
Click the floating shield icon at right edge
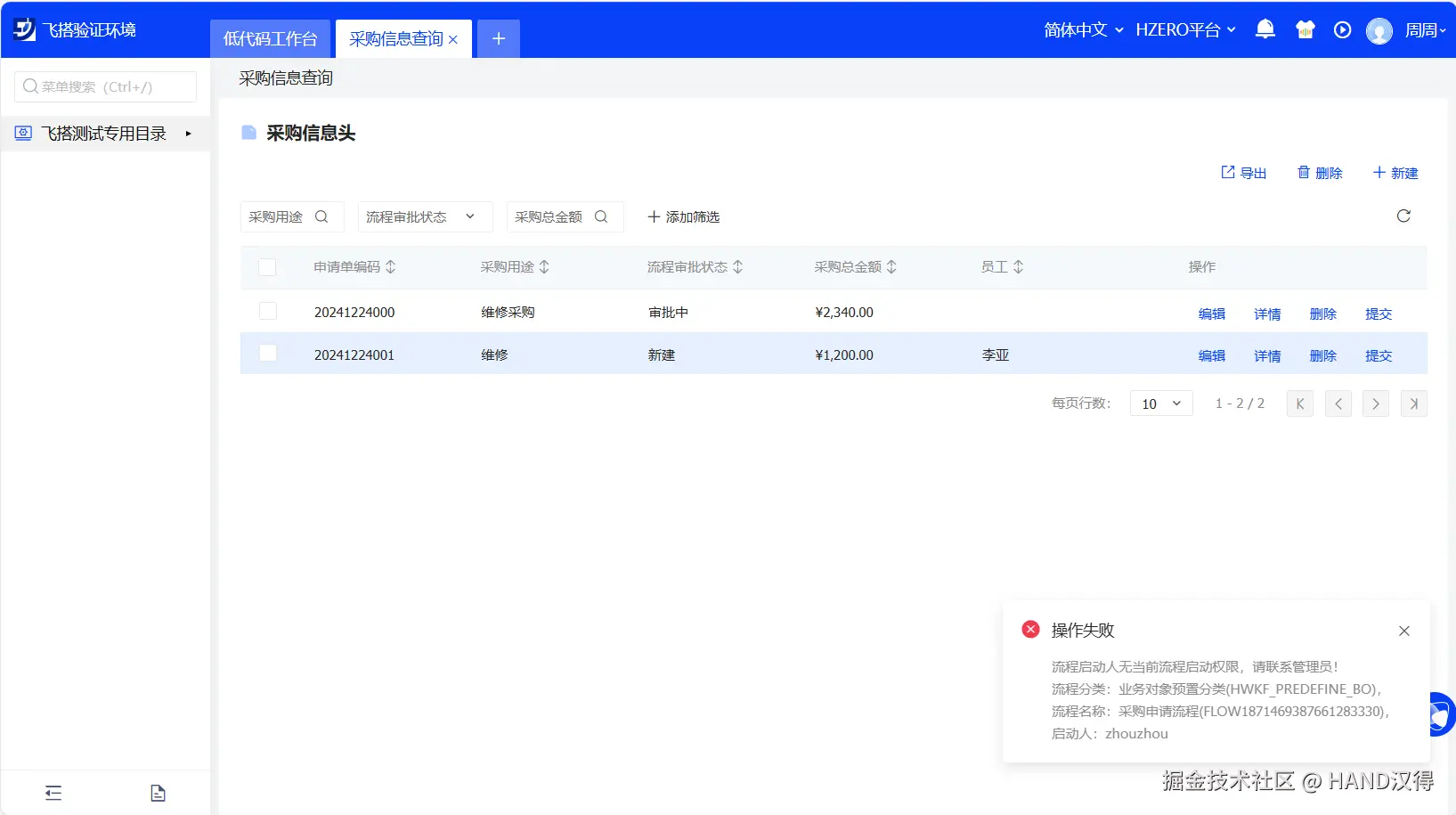pos(1440,714)
